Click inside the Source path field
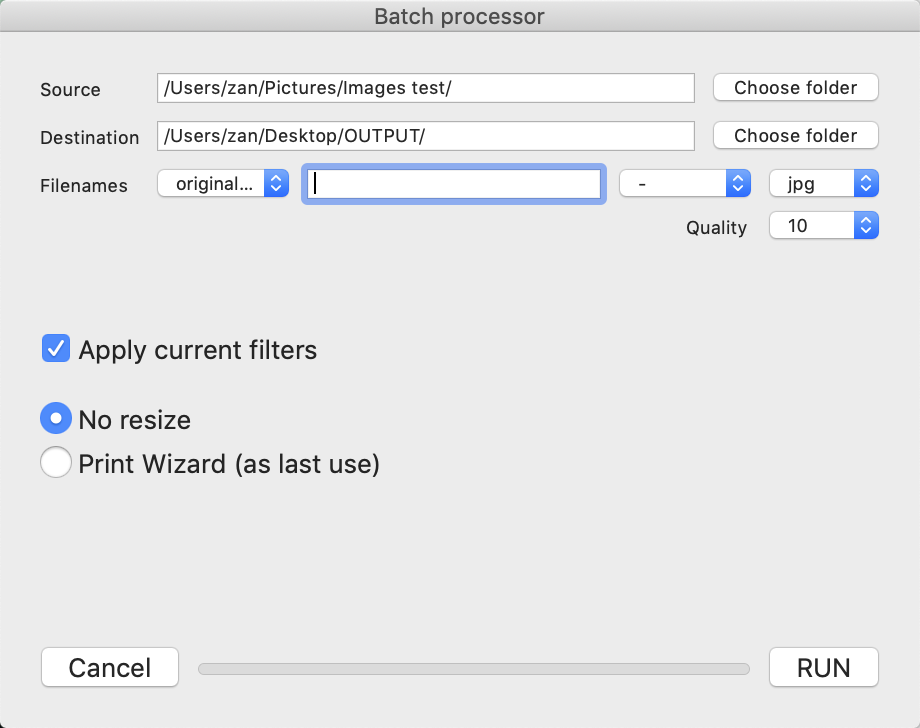The image size is (920, 728). [x=425, y=88]
